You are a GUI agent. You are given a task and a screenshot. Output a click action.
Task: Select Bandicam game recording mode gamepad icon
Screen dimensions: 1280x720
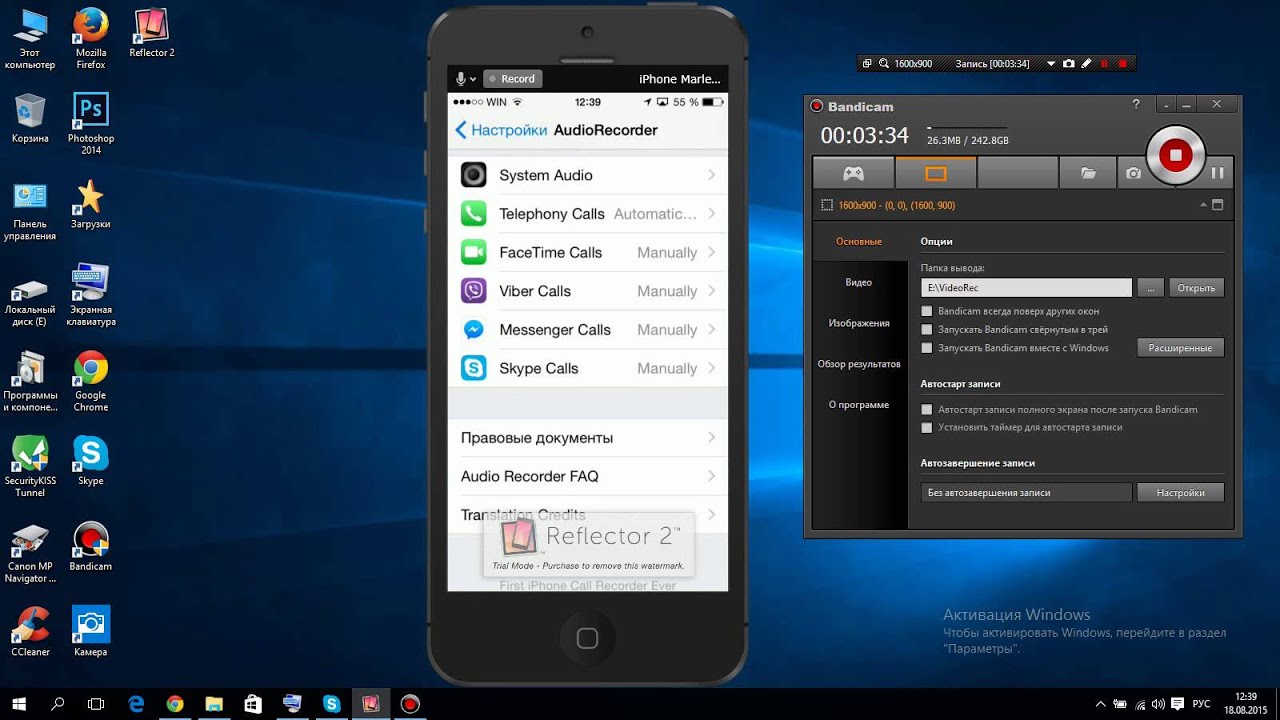(x=853, y=173)
